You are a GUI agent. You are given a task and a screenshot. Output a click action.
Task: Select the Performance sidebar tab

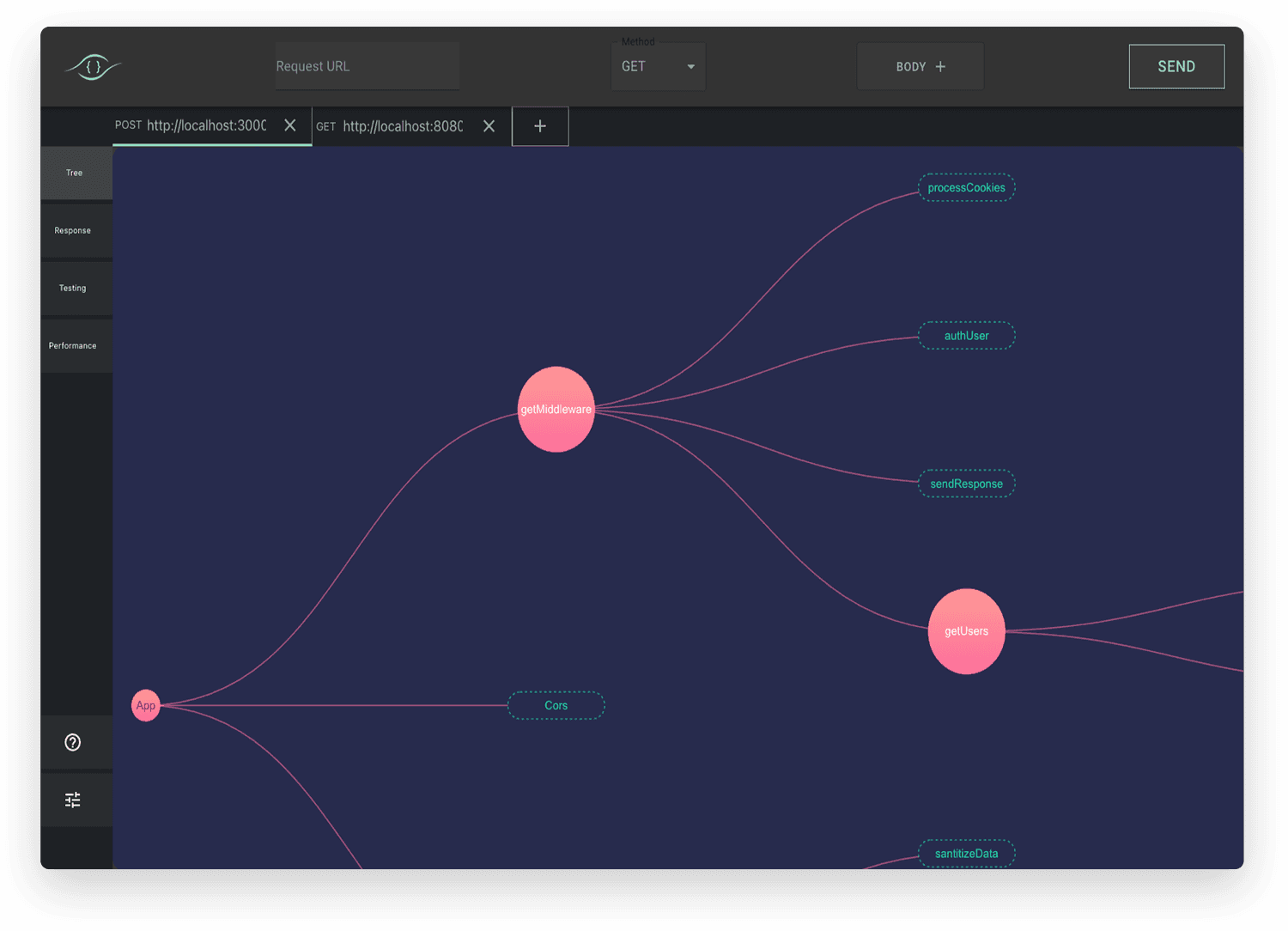[76, 345]
